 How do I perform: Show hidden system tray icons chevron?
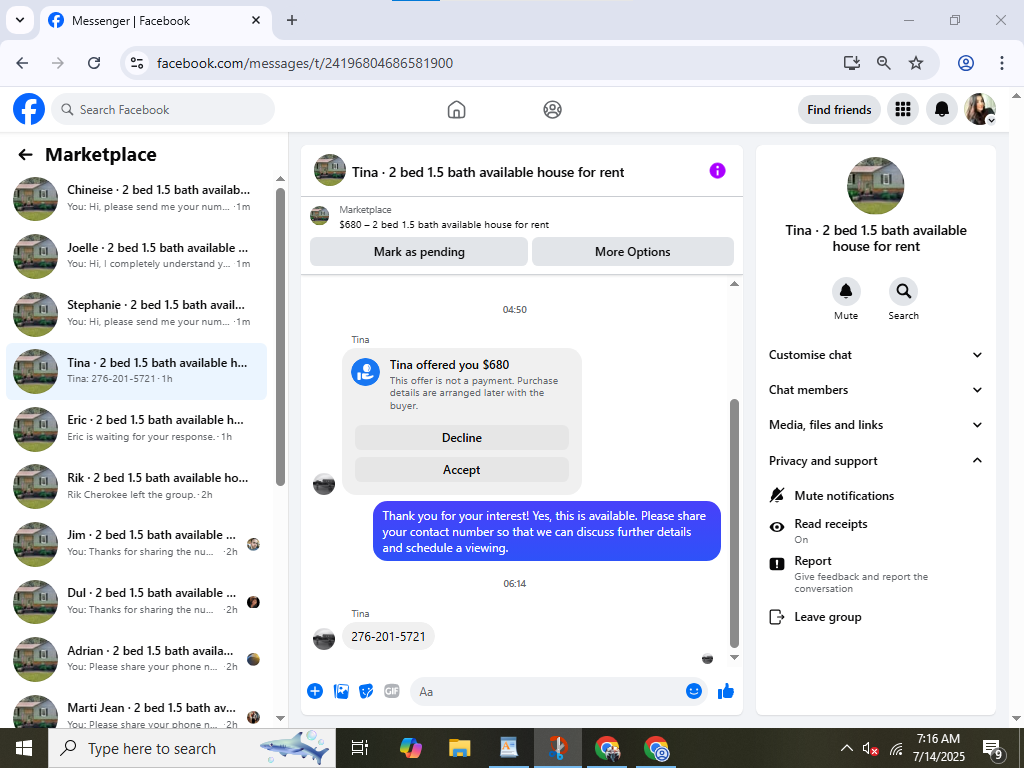846,748
